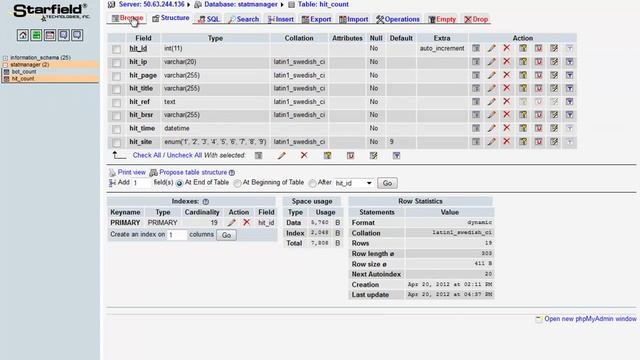Click the Add fields count input

[141, 183]
